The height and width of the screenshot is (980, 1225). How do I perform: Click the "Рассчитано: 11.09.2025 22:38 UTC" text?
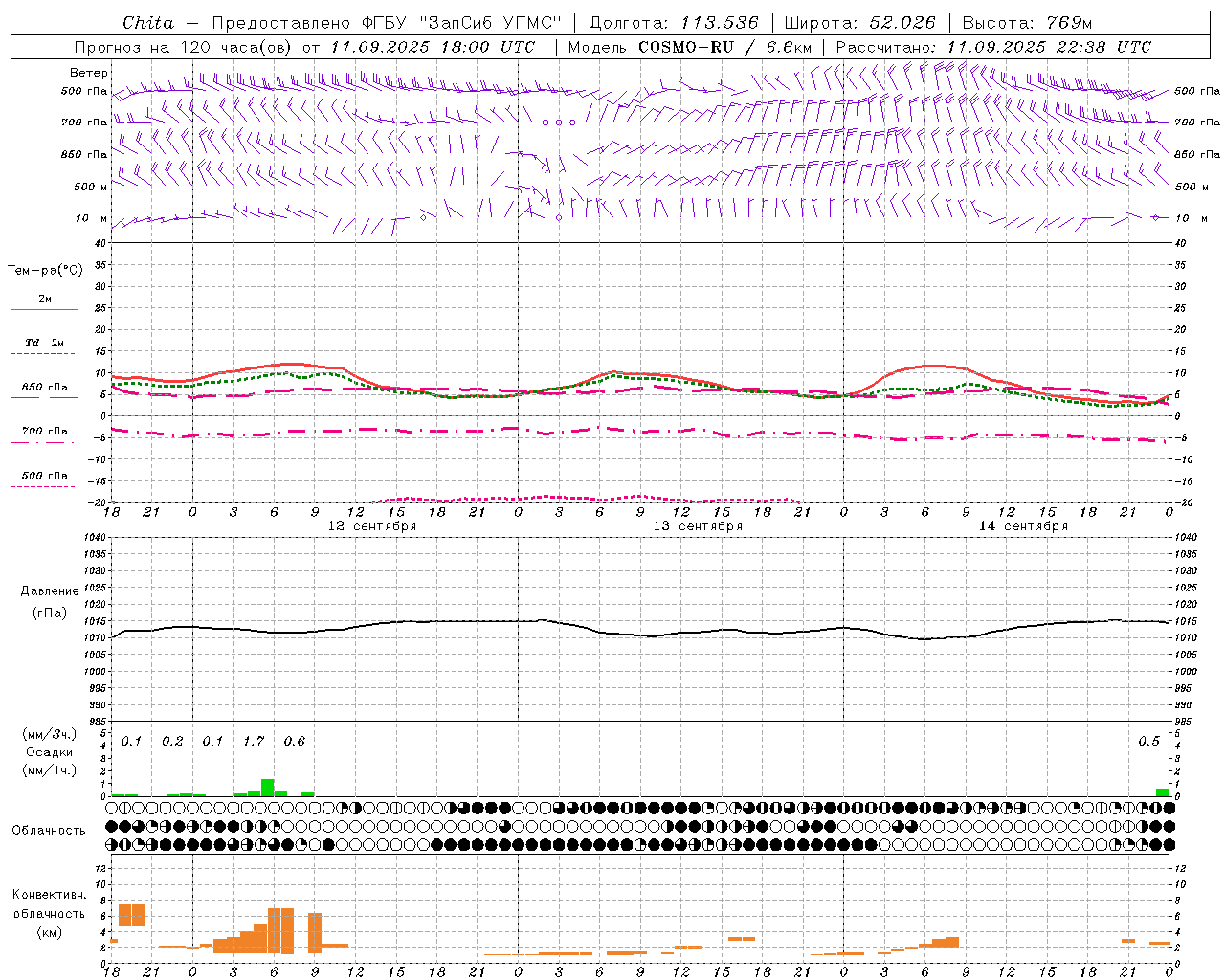click(993, 47)
